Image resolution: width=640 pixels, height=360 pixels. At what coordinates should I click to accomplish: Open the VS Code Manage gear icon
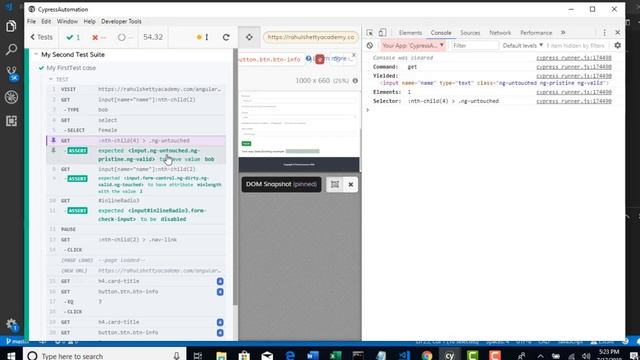pyautogui.click(x=11, y=325)
